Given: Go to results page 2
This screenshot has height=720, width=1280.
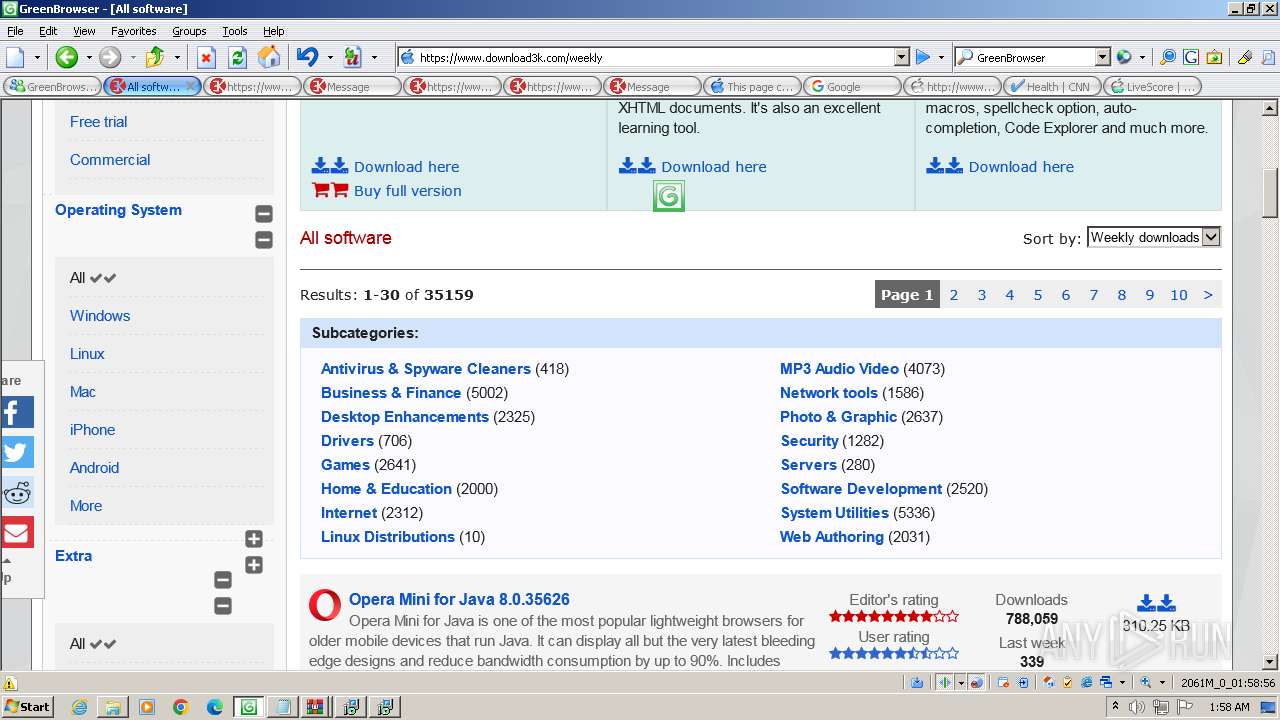Looking at the screenshot, I should tap(954, 295).
